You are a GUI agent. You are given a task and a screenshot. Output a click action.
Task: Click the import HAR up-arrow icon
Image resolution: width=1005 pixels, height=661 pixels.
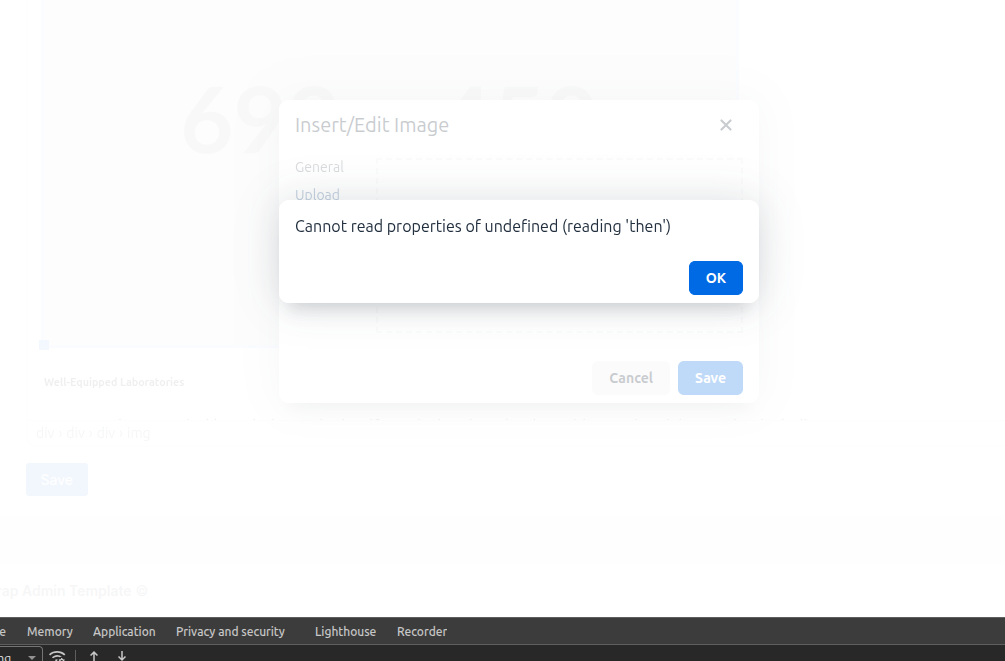[x=94, y=656]
